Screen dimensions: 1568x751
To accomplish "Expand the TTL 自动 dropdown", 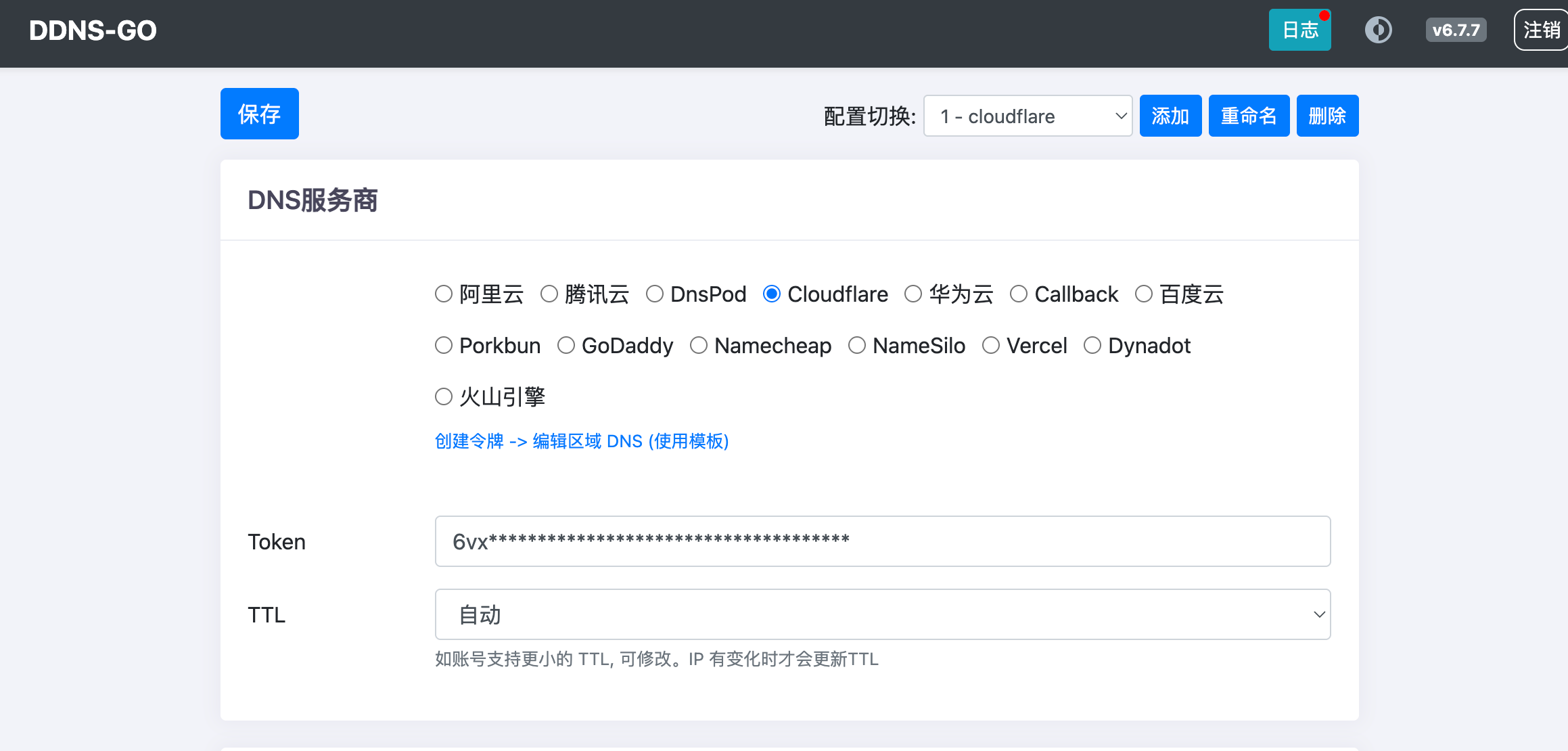I will tap(882, 614).
